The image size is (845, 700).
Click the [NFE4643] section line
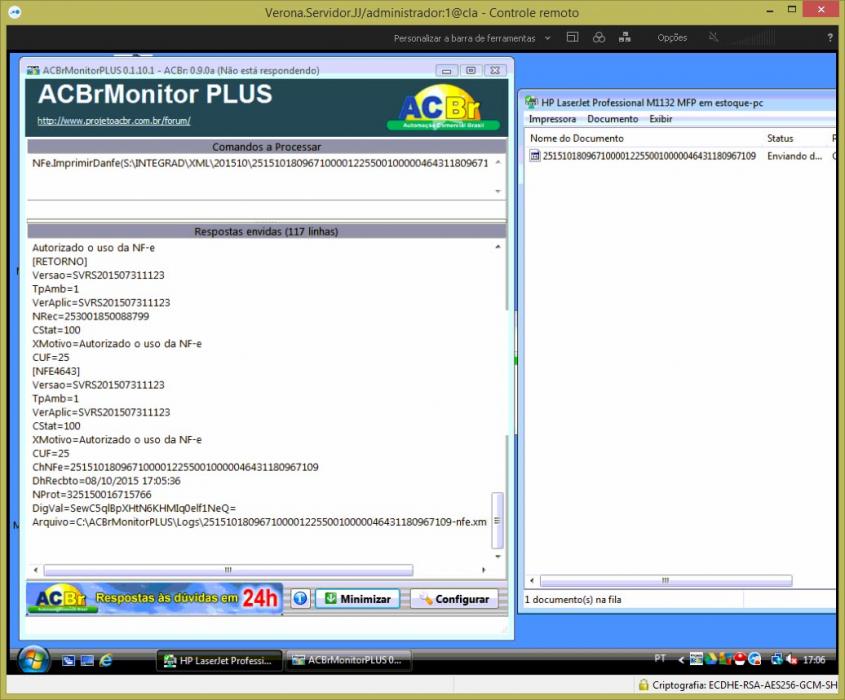pyautogui.click(x=56, y=371)
